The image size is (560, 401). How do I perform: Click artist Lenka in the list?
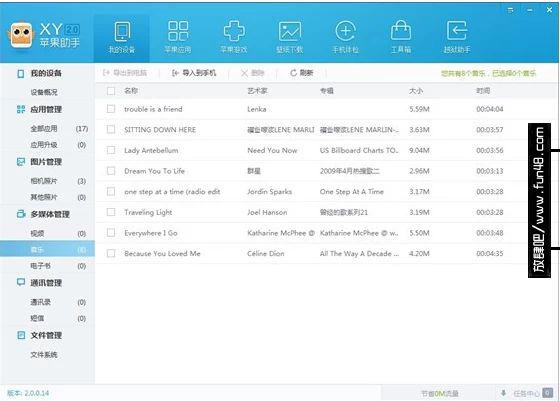[x=257, y=109]
